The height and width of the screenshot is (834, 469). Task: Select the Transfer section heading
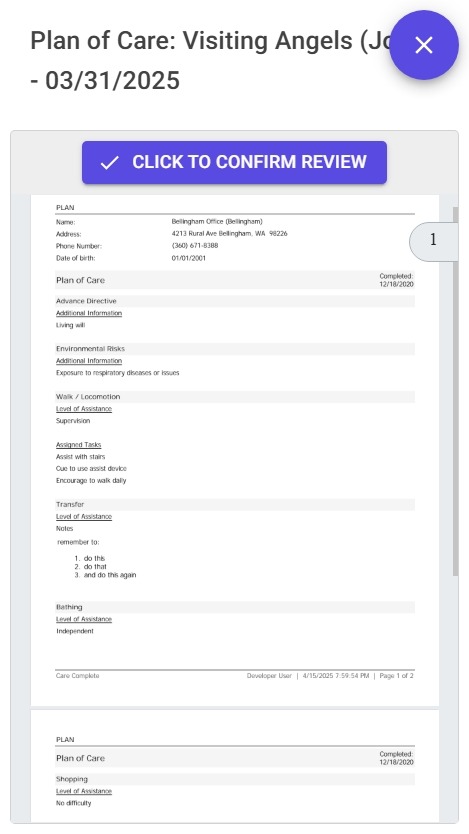tap(70, 504)
